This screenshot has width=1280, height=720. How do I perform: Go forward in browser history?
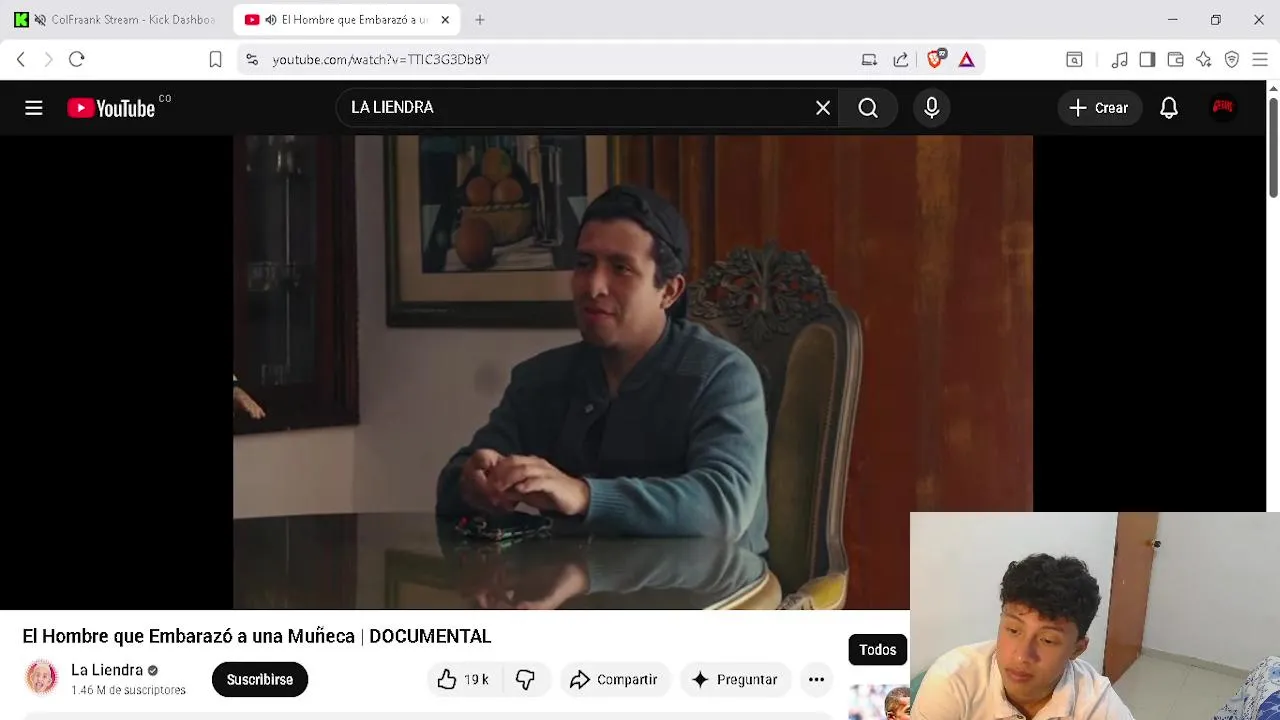(x=48, y=60)
